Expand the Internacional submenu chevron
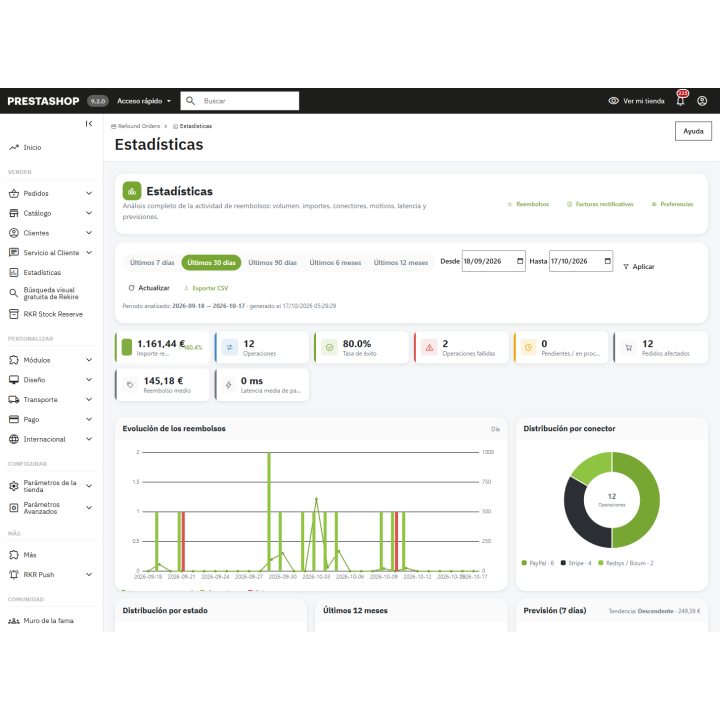Viewport: 720px width, 720px height. 89,439
